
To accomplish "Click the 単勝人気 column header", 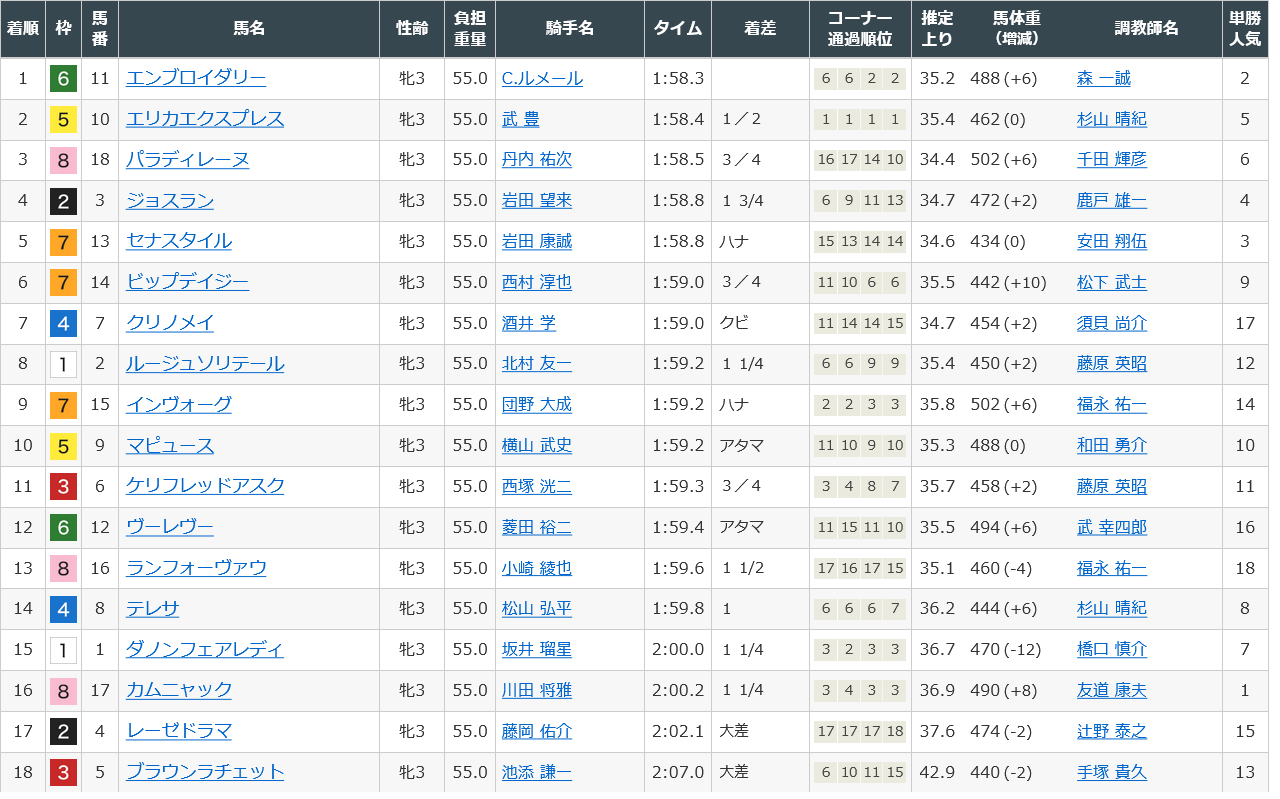I will [x=1245, y=29].
